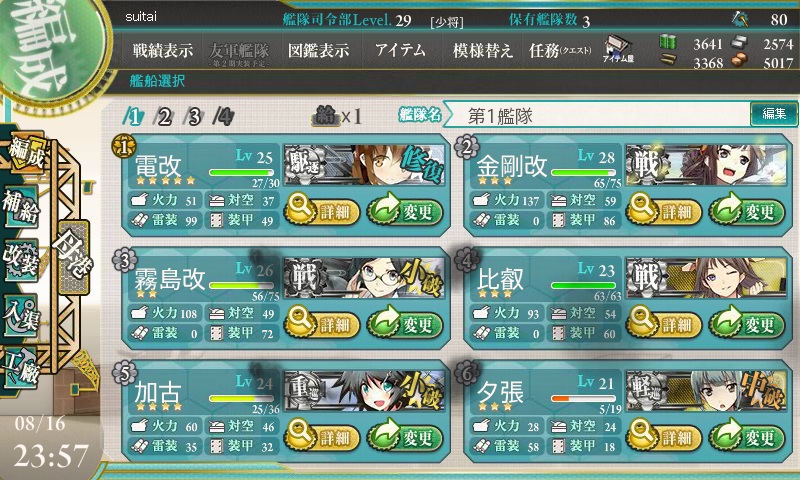
Task: Switch to fleet 2 tab
Action: click(x=163, y=117)
